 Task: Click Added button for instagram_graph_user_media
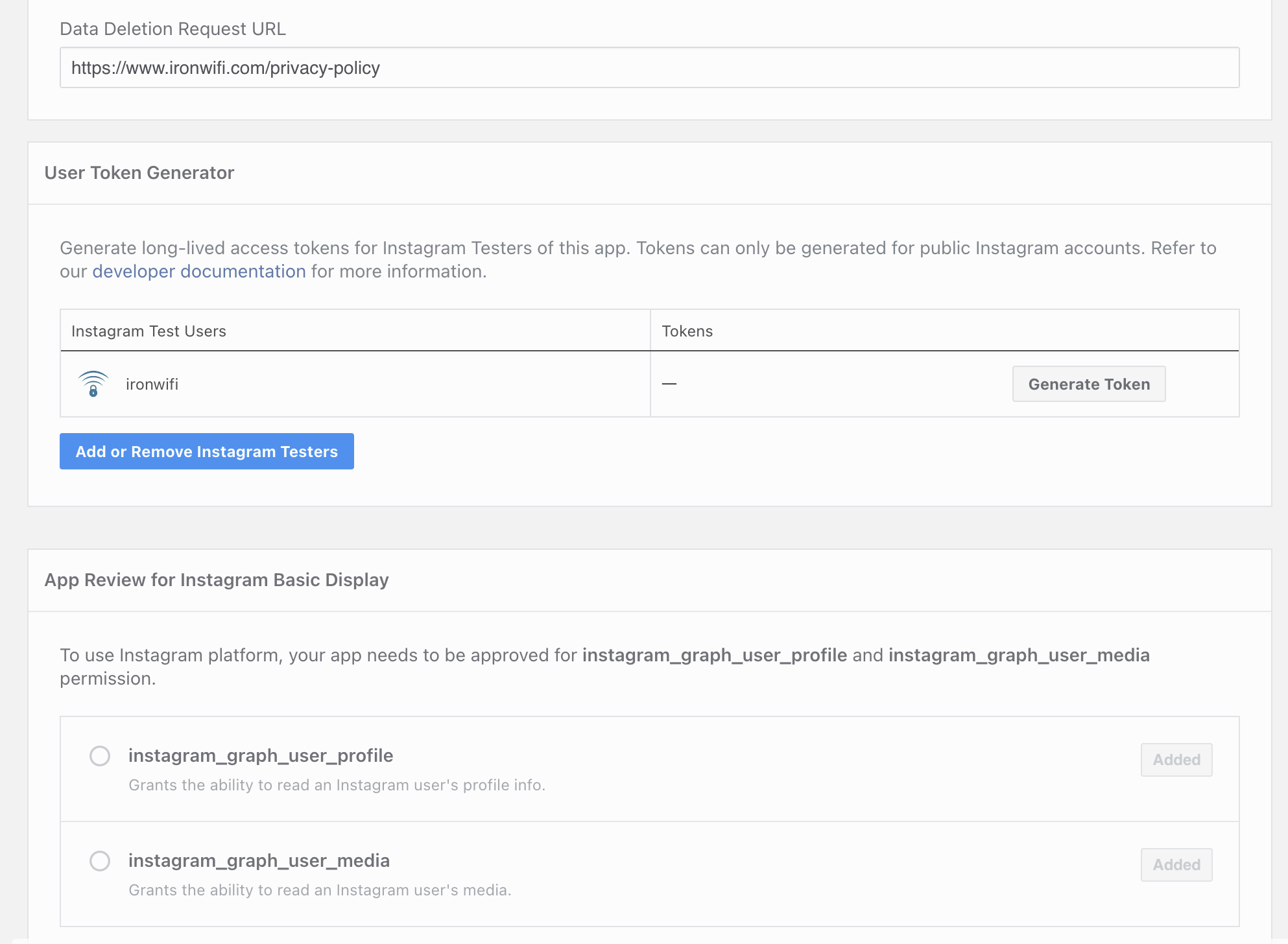pyautogui.click(x=1176, y=865)
